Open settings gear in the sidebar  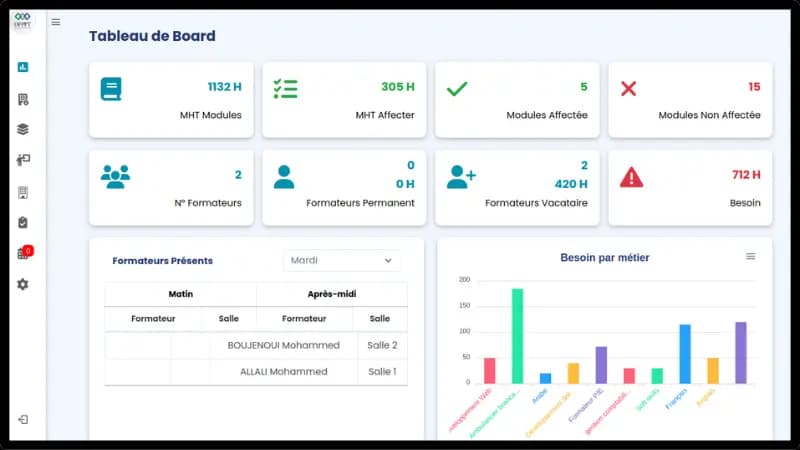point(23,285)
